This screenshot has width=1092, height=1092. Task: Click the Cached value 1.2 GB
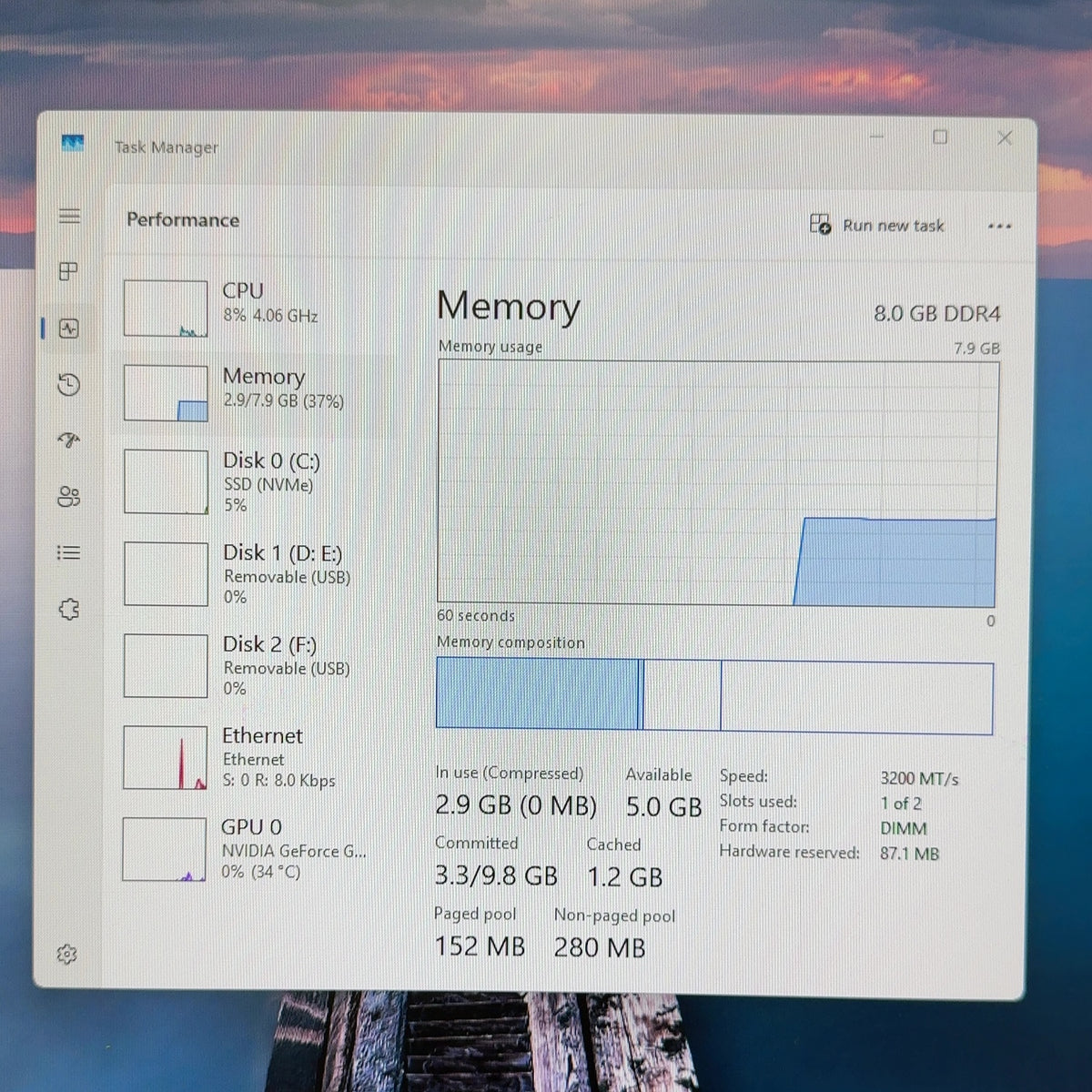click(x=624, y=877)
